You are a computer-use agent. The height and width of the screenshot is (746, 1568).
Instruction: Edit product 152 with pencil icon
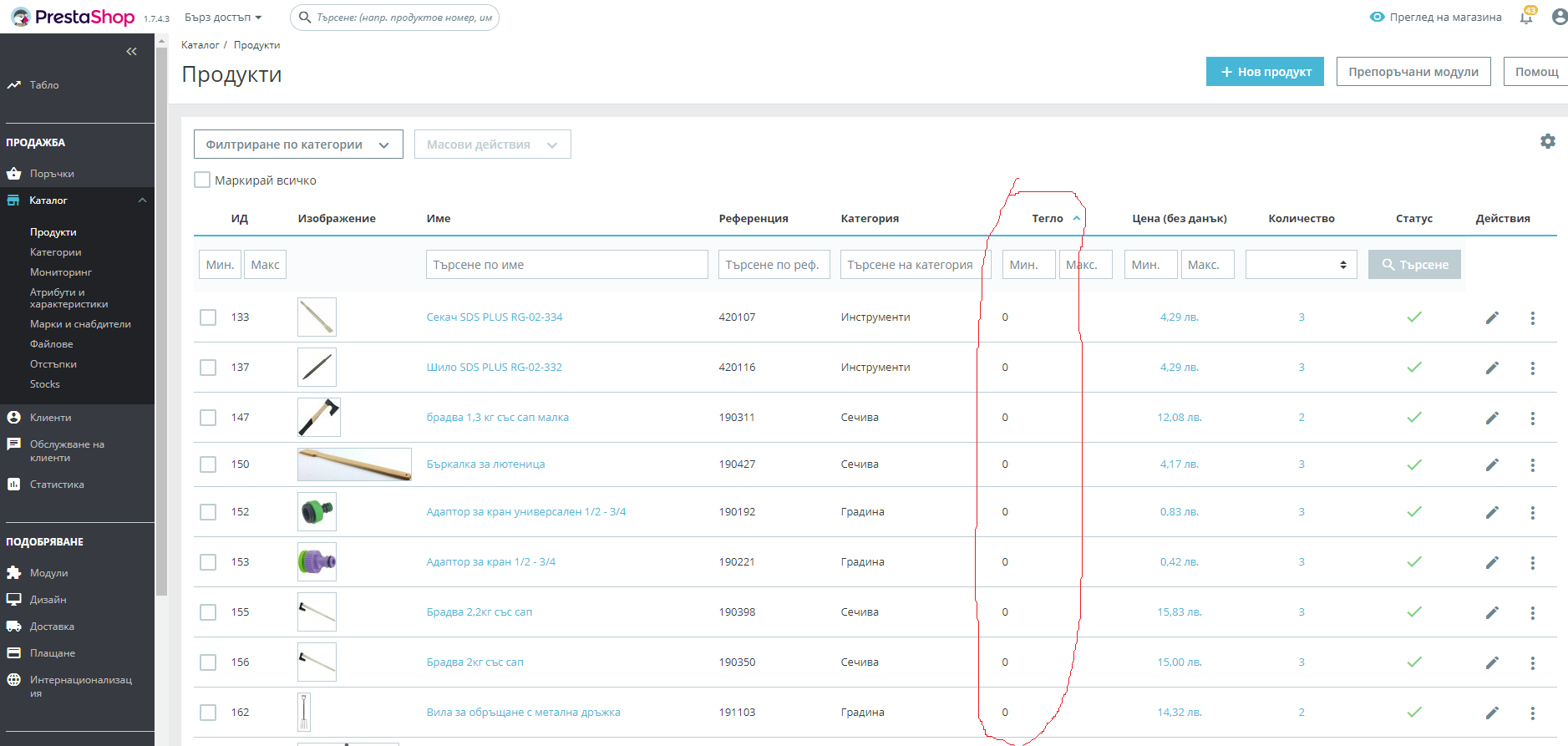point(1492,512)
